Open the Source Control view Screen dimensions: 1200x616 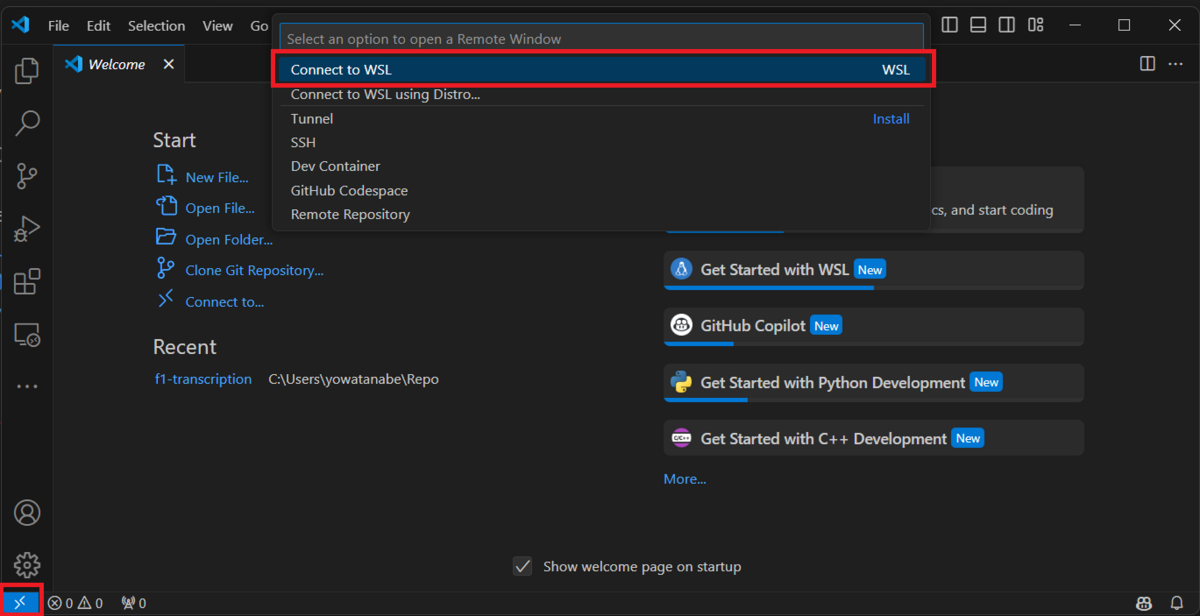pos(27,177)
